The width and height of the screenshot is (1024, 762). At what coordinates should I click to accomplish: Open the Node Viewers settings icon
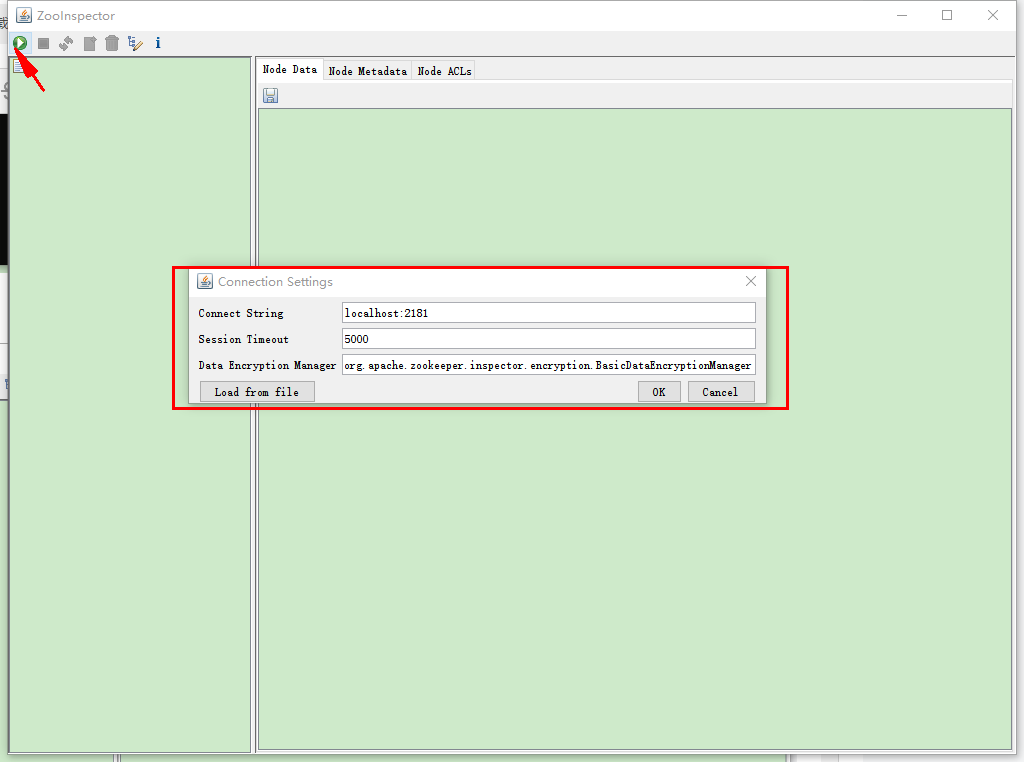(135, 43)
